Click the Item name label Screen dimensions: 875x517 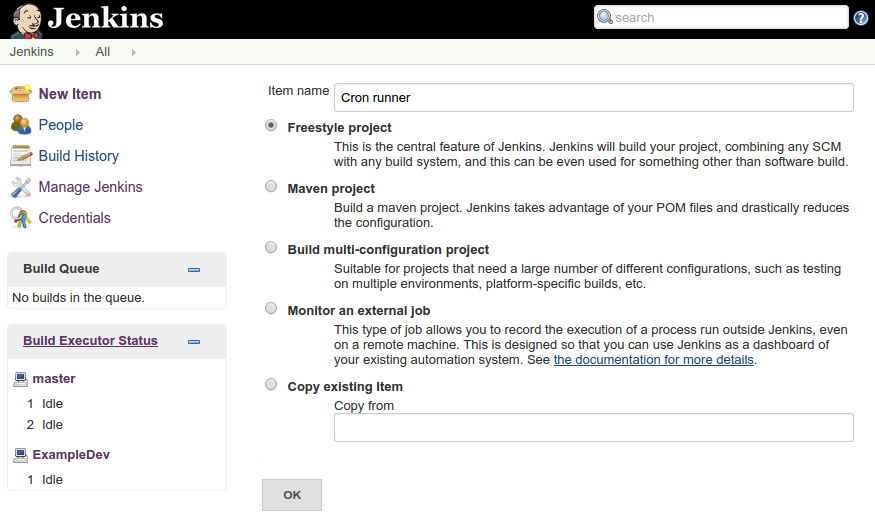click(299, 90)
